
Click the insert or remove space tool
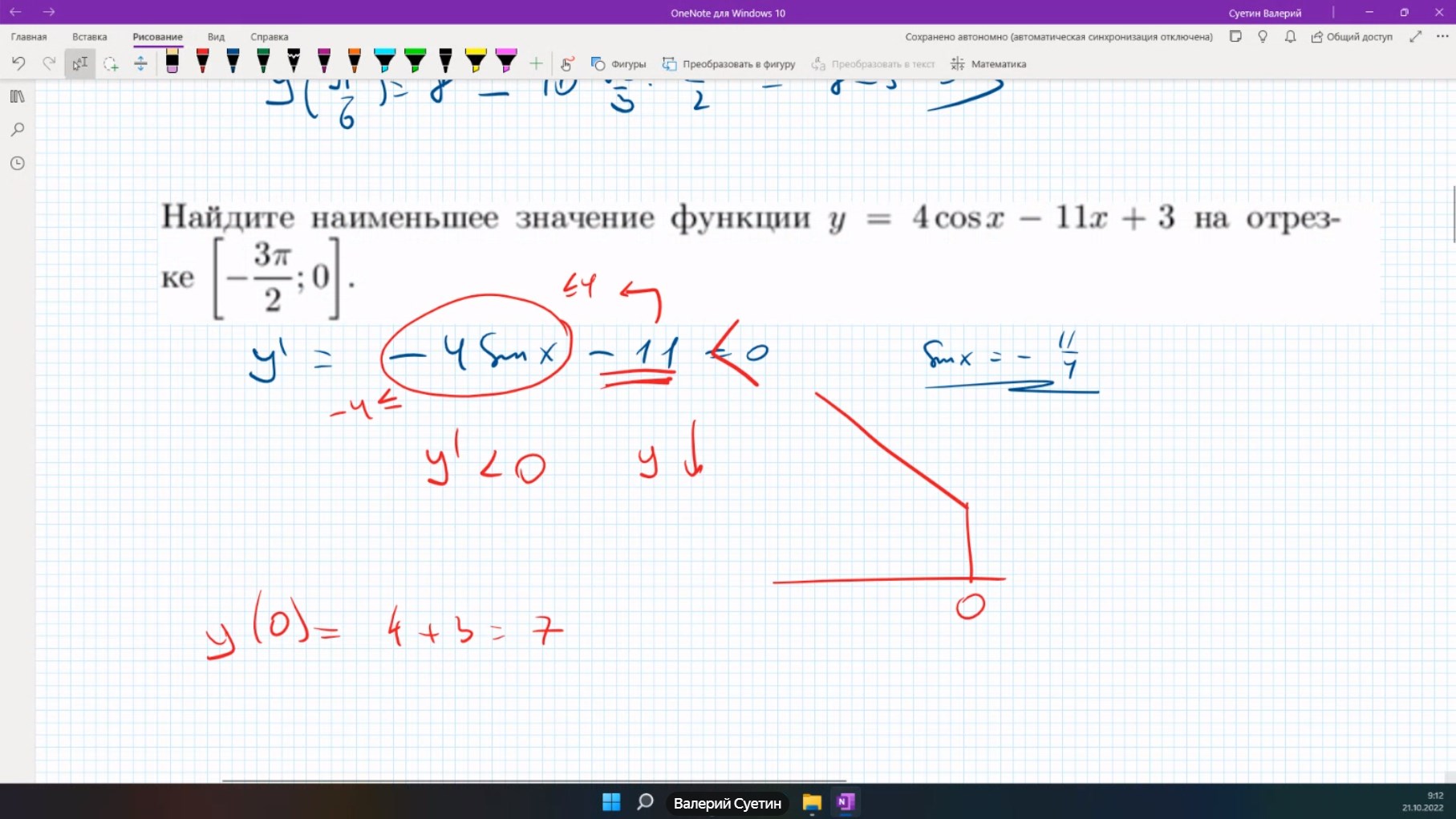point(140,64)
